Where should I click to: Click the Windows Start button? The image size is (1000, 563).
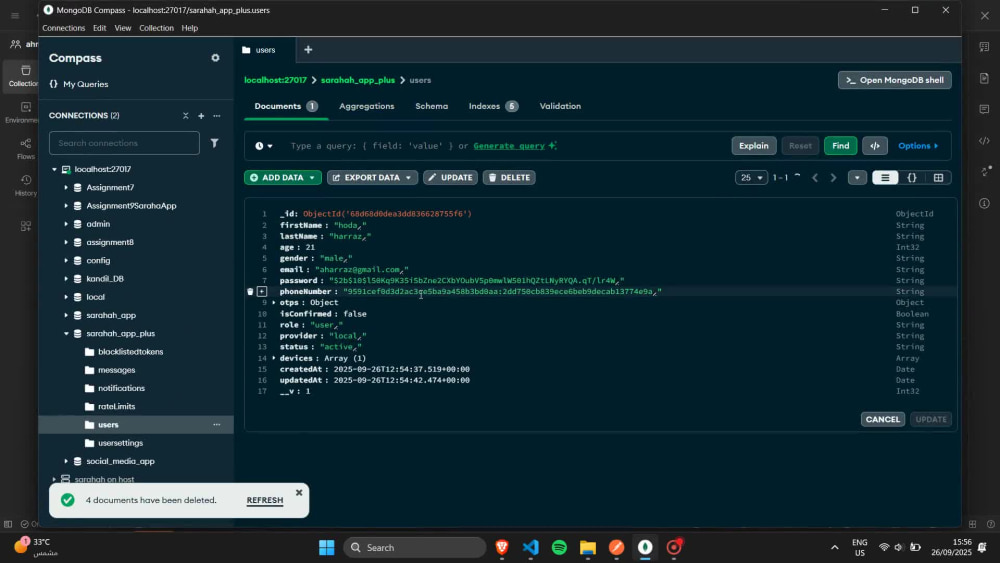327,547
